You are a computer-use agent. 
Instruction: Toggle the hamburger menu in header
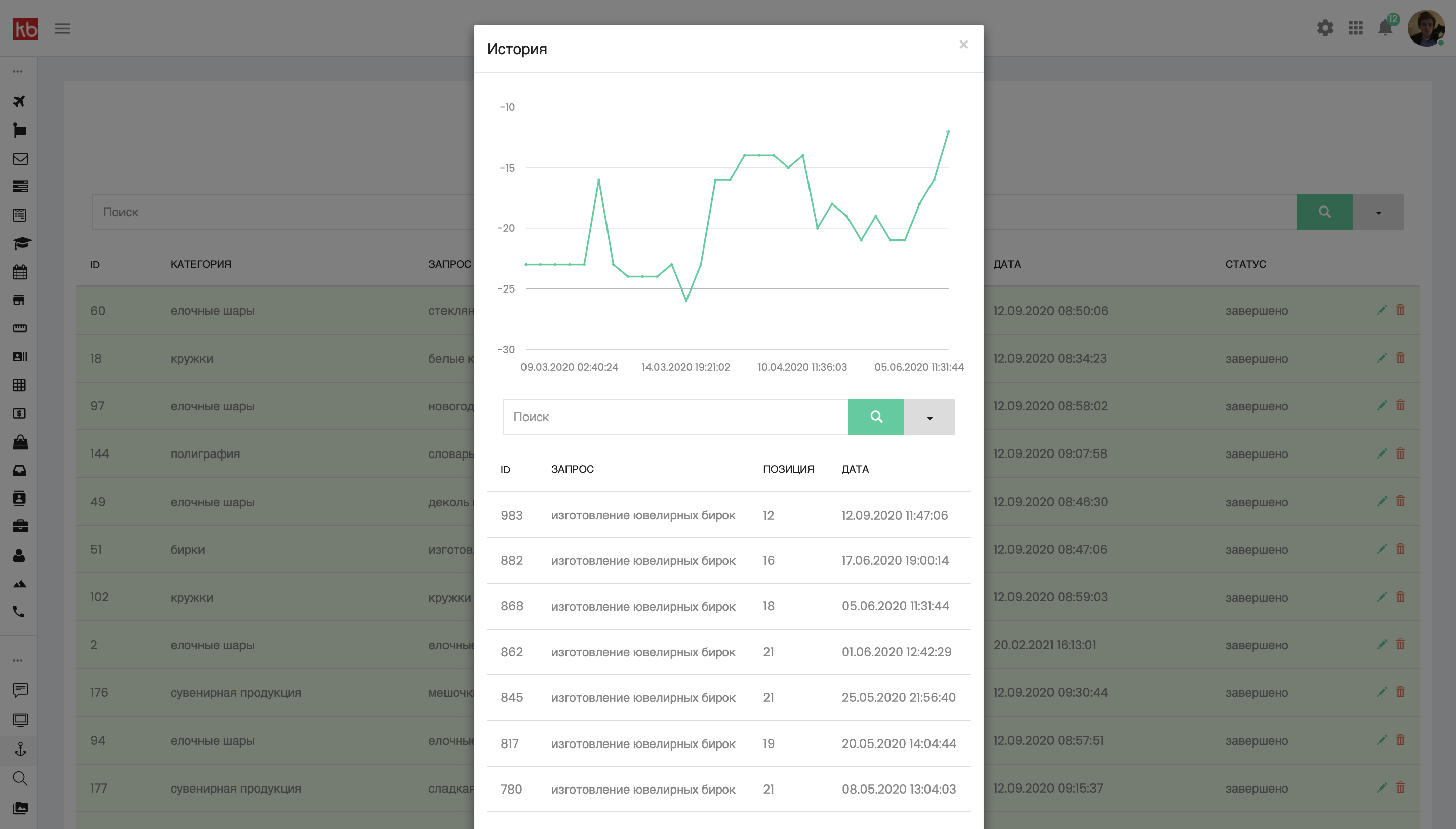click(x=62, y=28)
